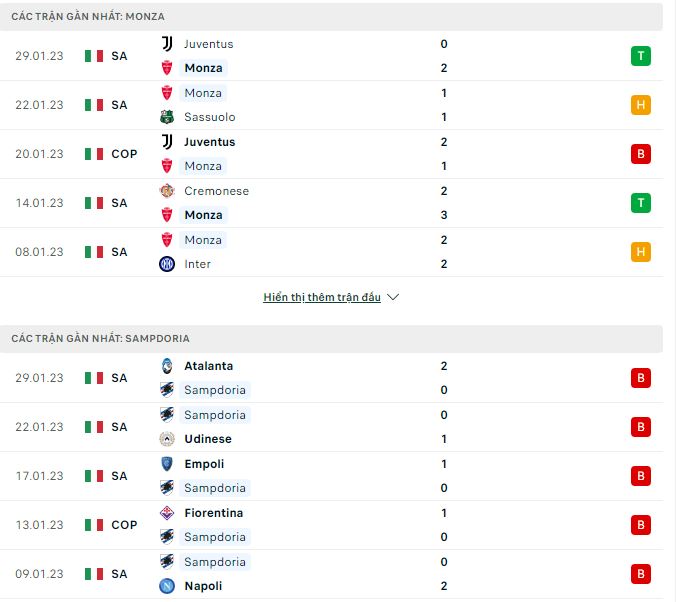676x602 pixels.
Task: Click the Atalanta team crest
Action: coord(167,366)
